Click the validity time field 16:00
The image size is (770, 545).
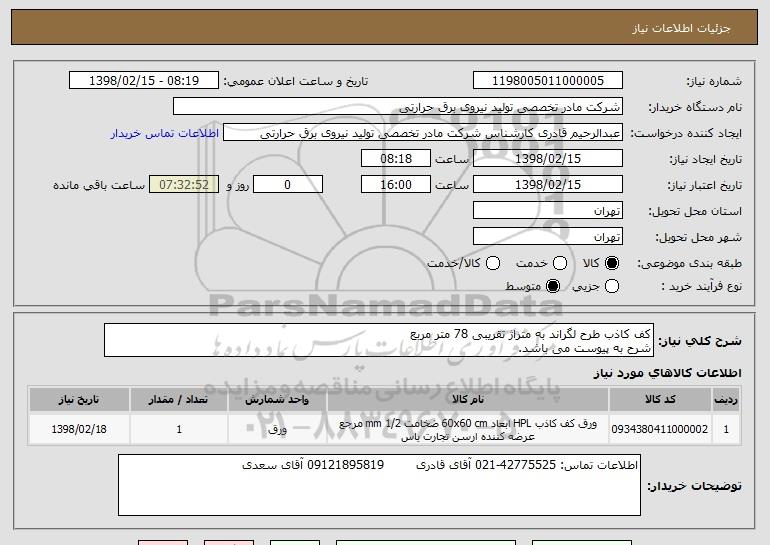(x=396, y=185)
